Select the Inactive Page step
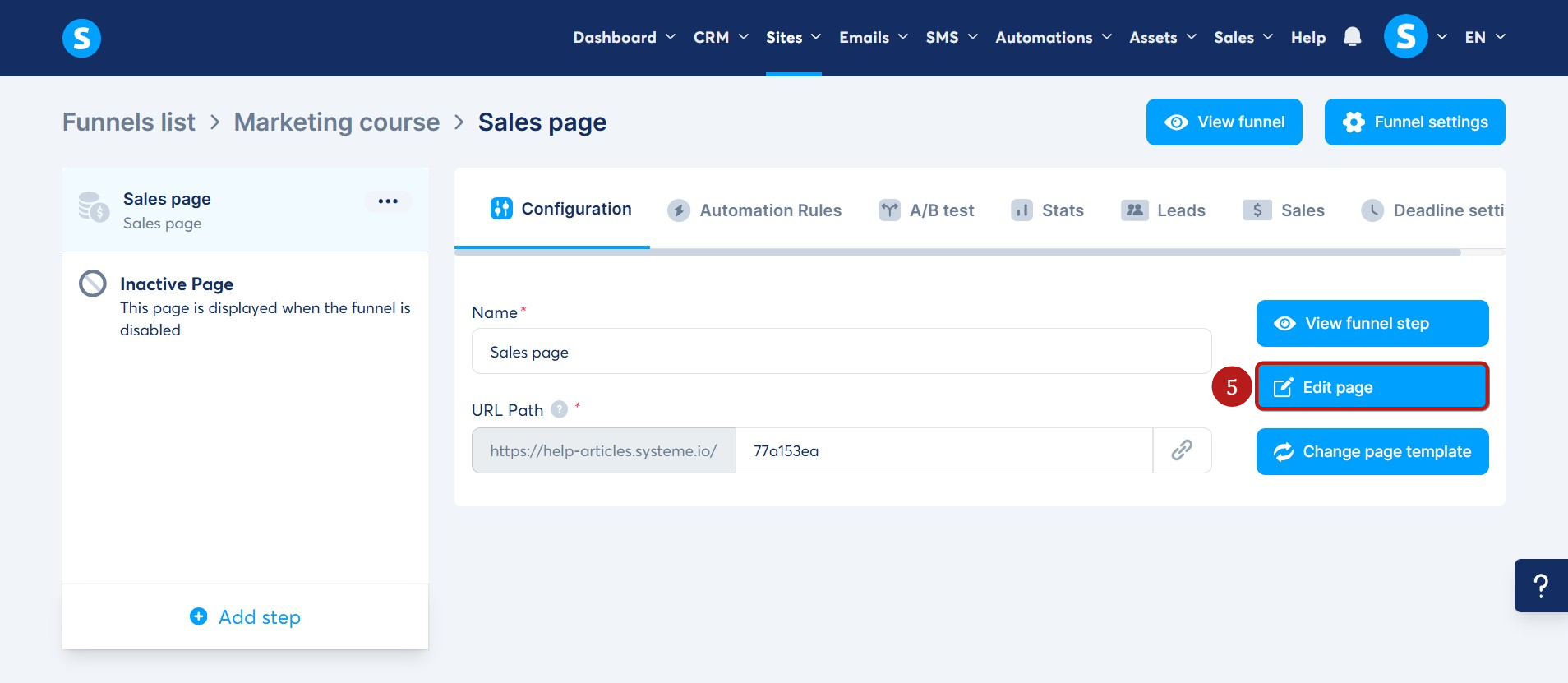 [245, 306]
